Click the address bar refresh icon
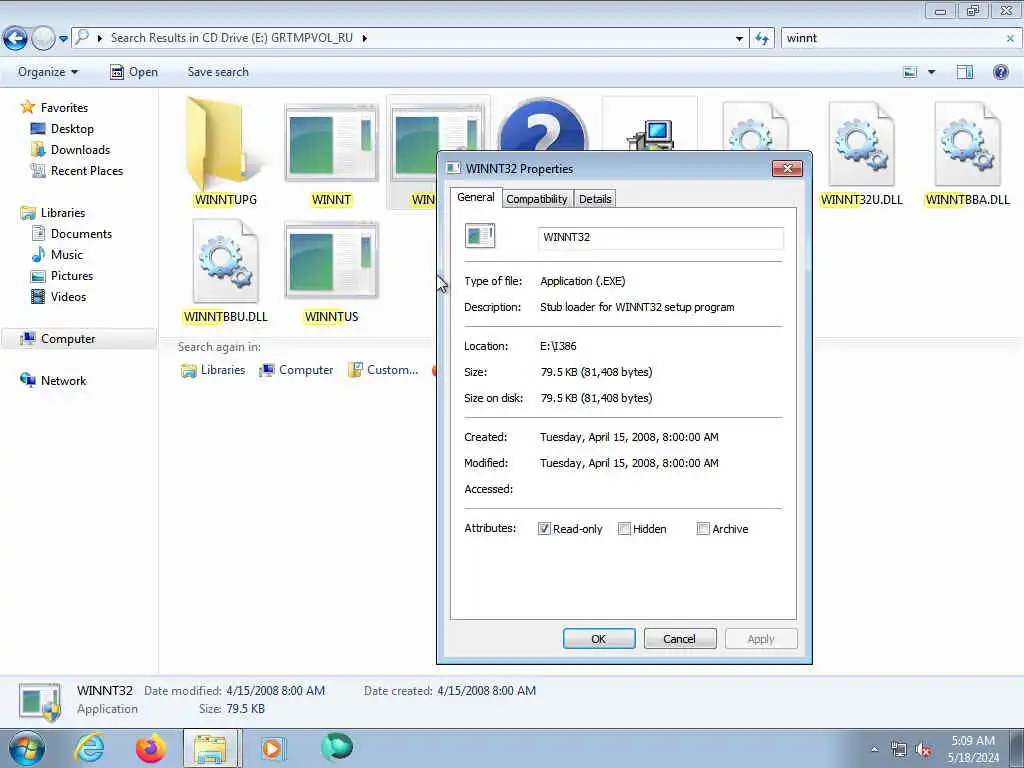Image resolution: width=1024 pixels, height=768 pixels. coord(762,39)
